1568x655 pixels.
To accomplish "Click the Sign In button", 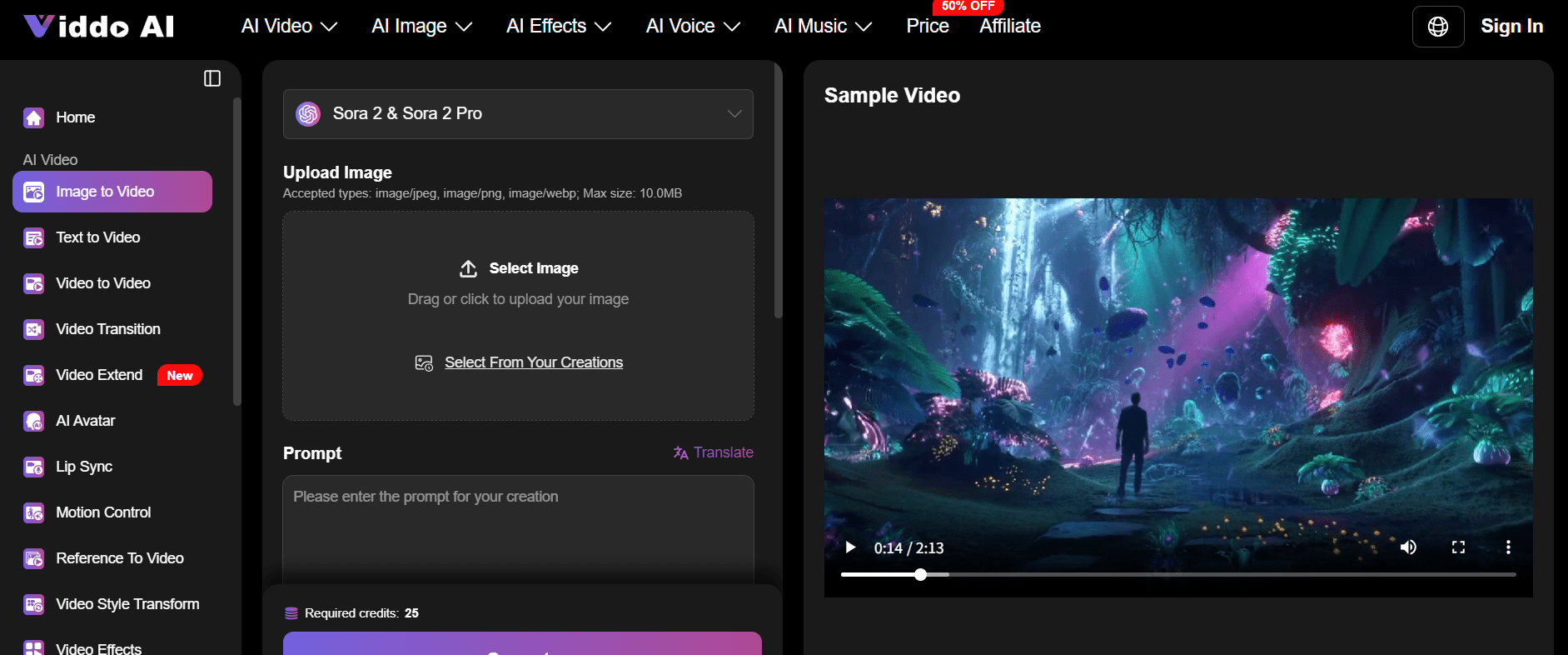I will [x=1511, y=27].
